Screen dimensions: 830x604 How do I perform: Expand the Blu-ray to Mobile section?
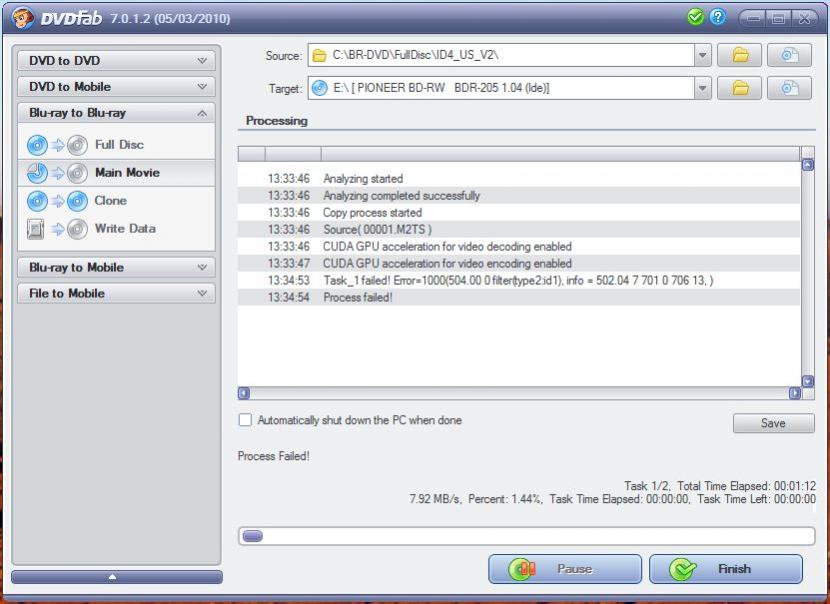pyautogui.click(x=116, y=268)
